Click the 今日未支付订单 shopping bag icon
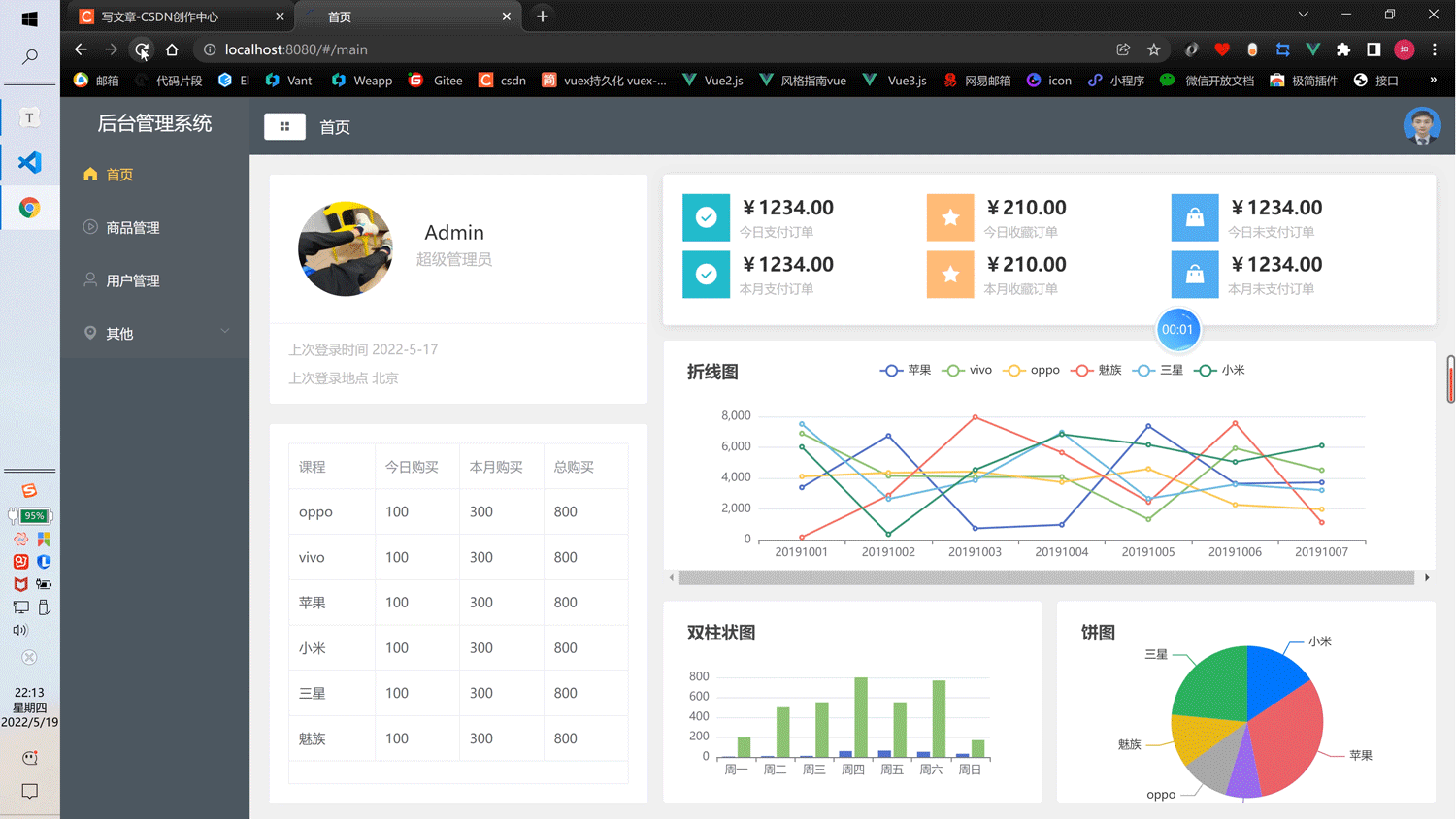Image resolution: width=1456 pixels, height=819 pixels. [x=1195, y=217]
